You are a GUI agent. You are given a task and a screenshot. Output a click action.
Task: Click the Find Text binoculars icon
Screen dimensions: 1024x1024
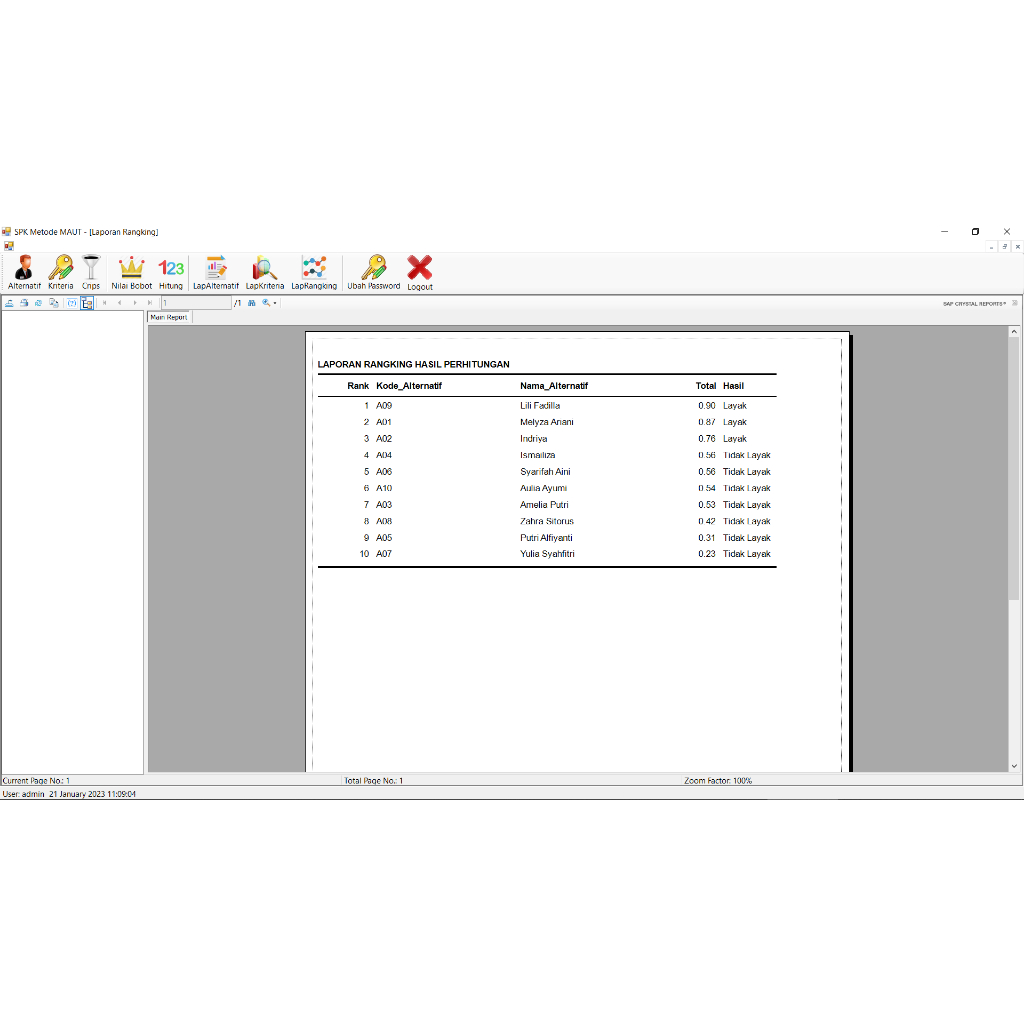pos(251,303)
